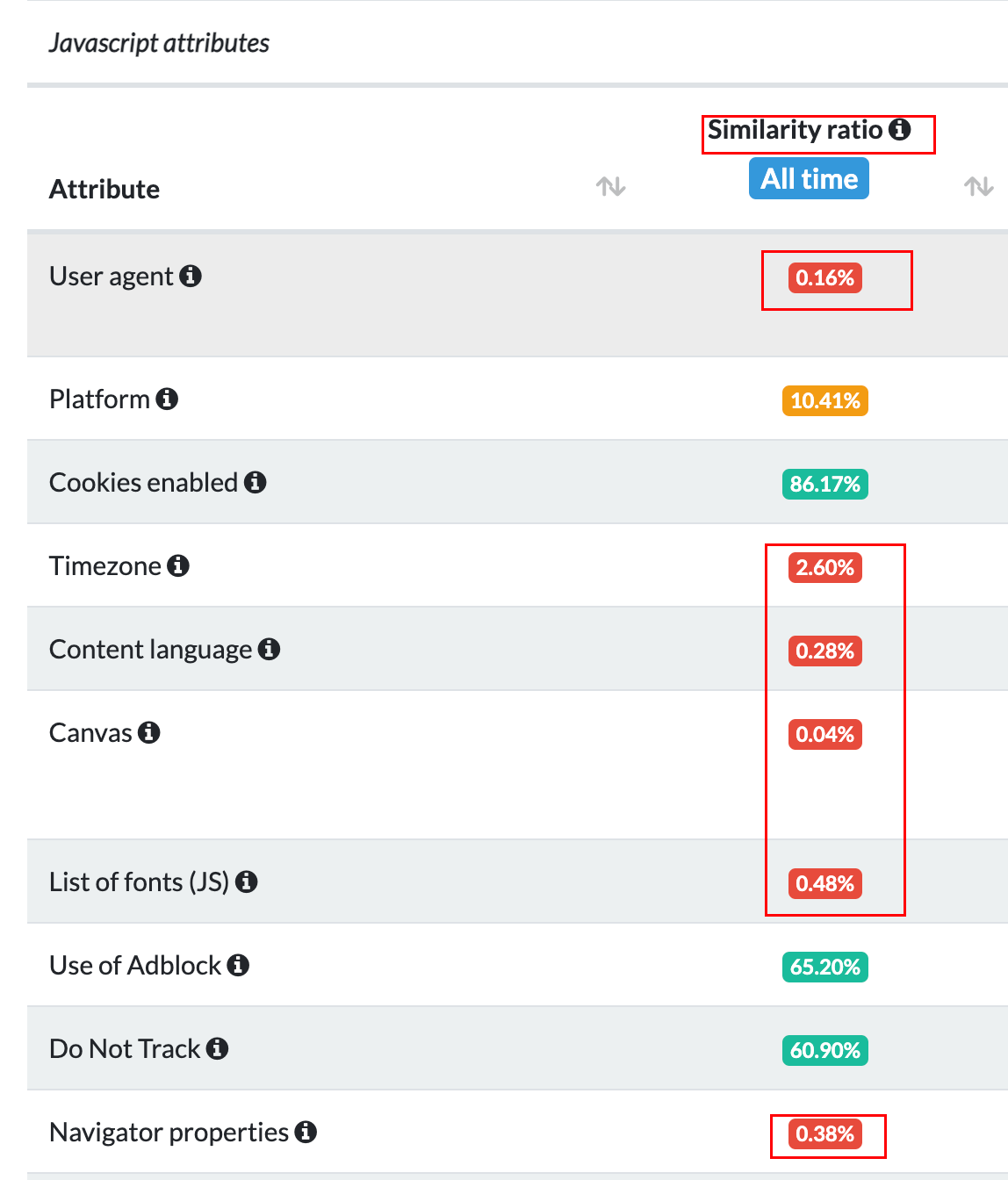Screen dimensions: 1008x1180
Task: Click the Timezone info icon
Action: [x=178, y=566]
